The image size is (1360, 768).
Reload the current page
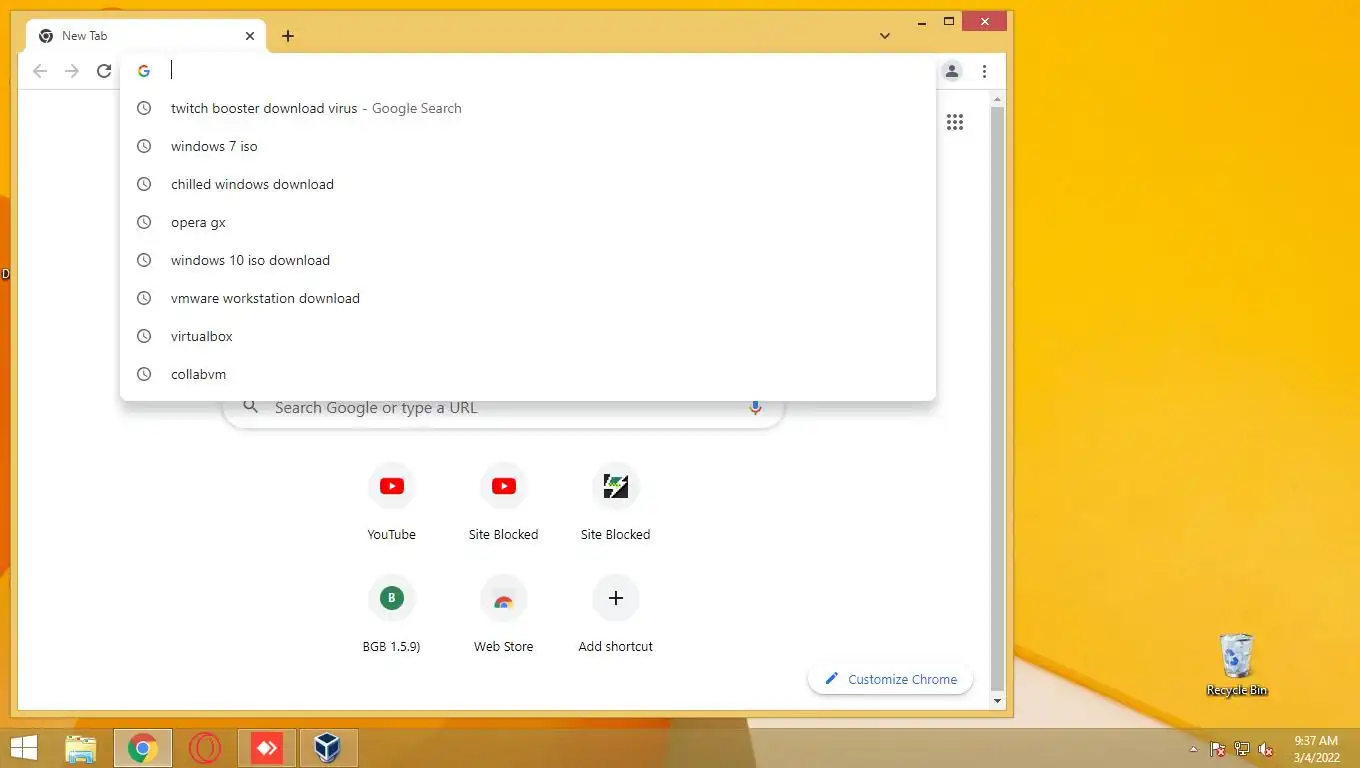click(x=104, y=71)
